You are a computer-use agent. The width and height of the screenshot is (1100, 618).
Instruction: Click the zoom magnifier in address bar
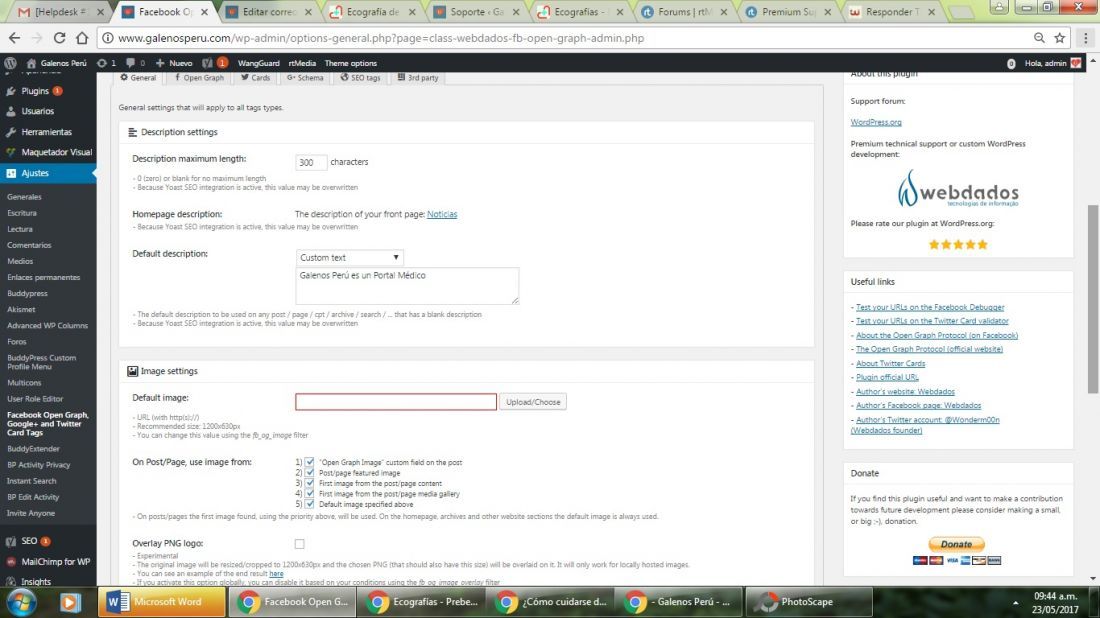click(1039, 38)
